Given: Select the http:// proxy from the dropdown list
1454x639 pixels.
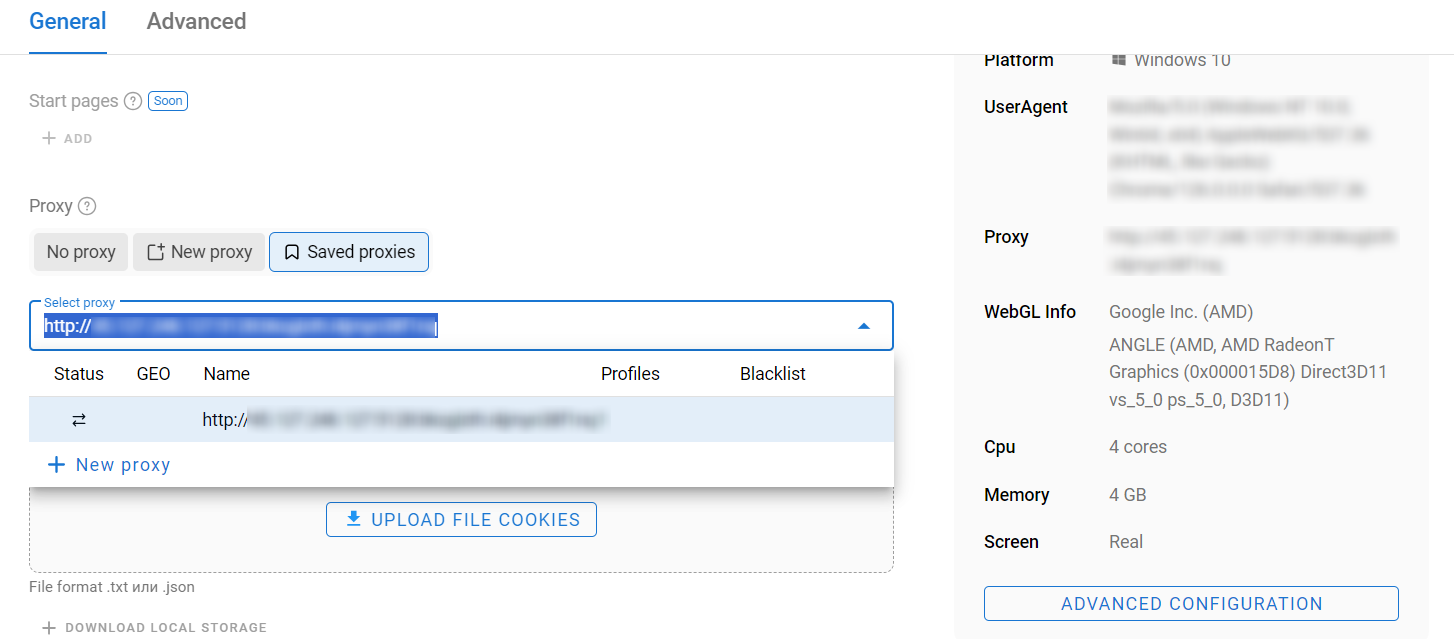Looking at the screenshot, I should tap(400, 419).
